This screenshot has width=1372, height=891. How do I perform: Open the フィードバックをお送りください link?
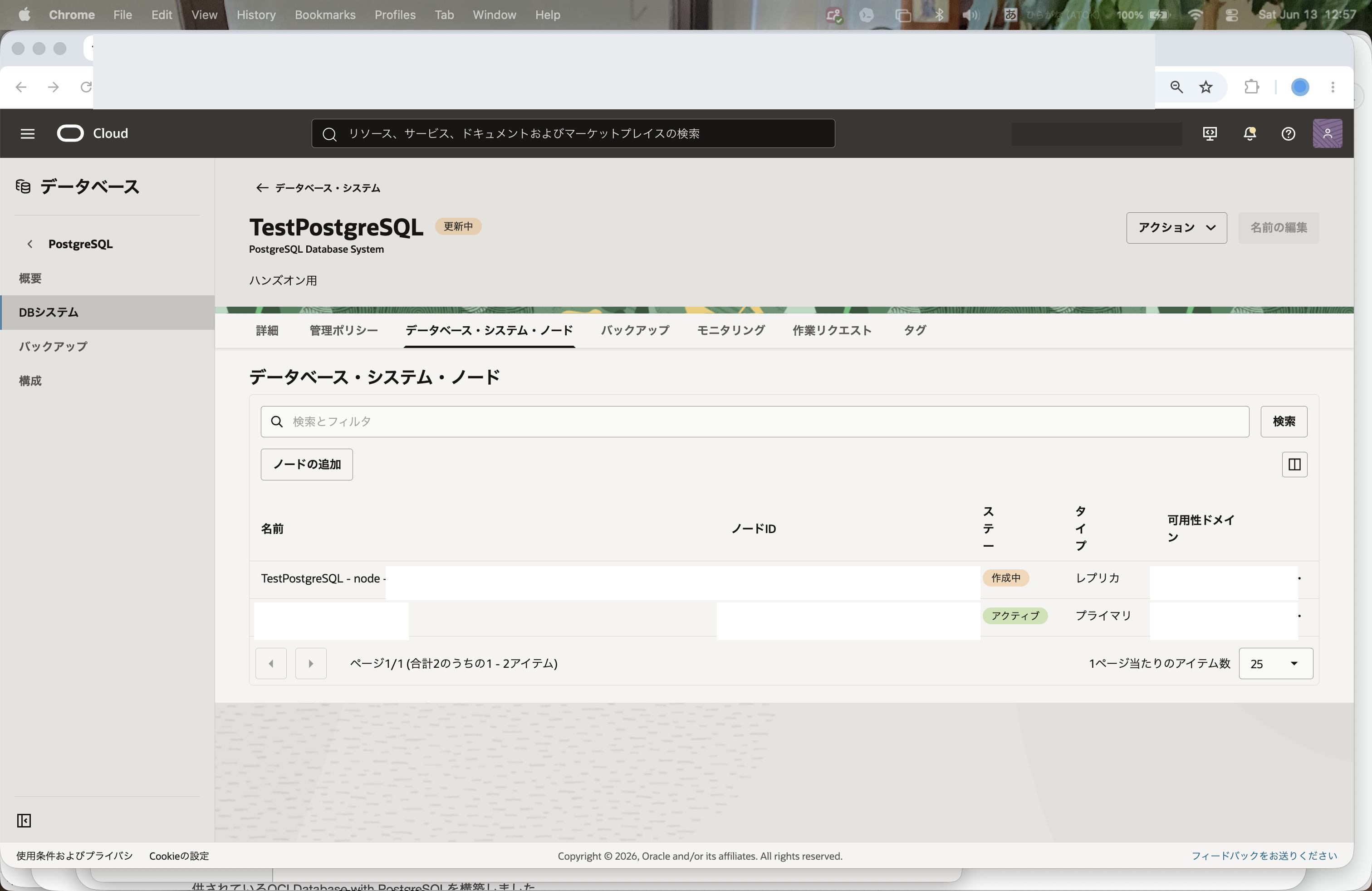click(1264, 856)
